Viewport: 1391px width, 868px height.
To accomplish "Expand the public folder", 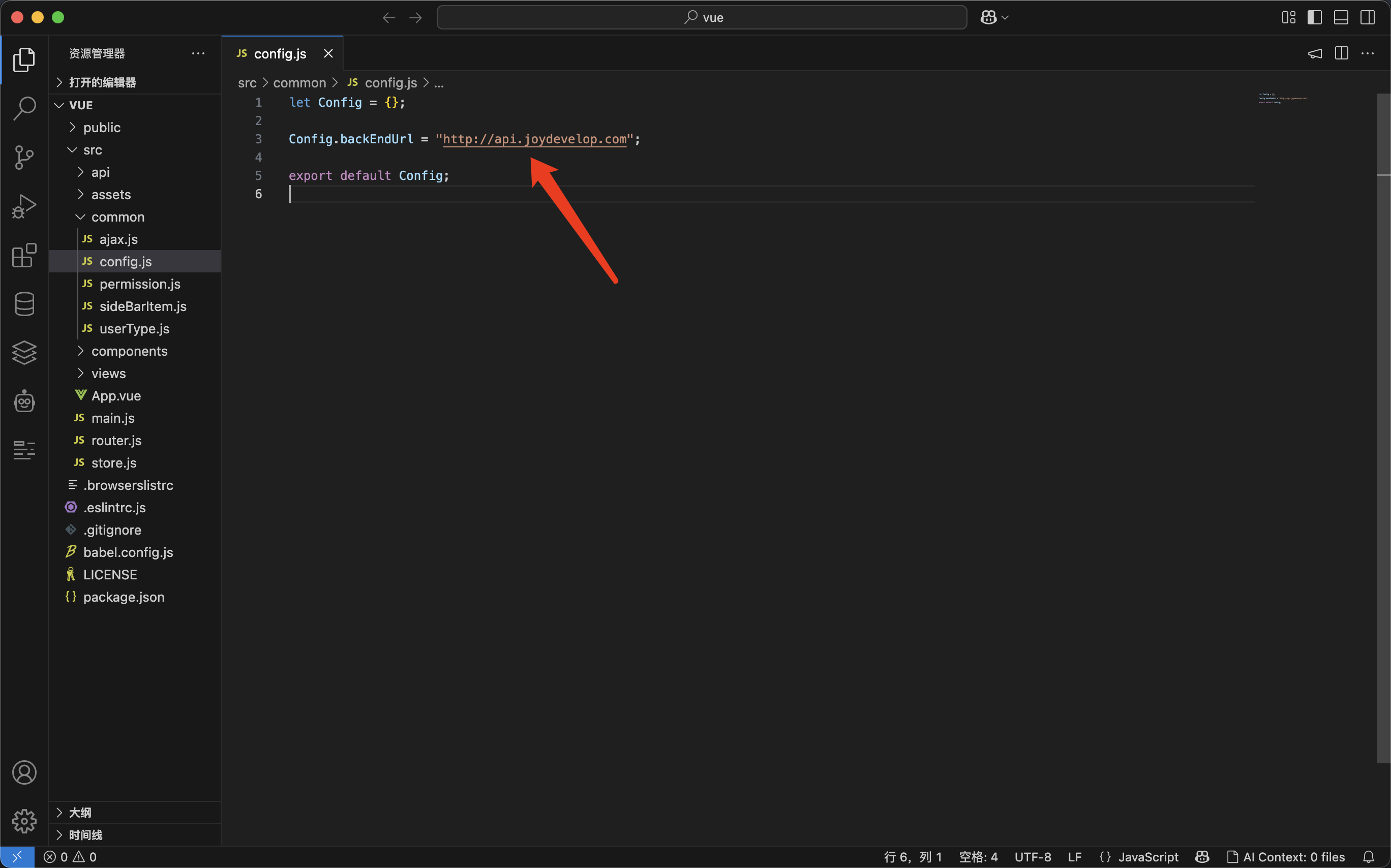I will coord(135,128).
